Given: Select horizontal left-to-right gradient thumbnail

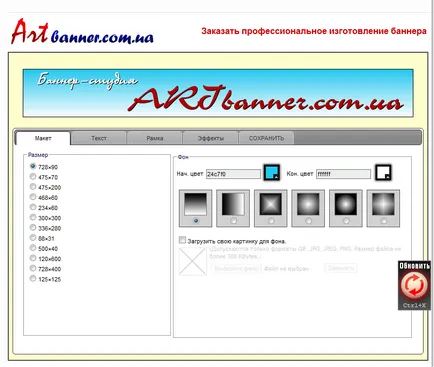Looking at the screenshot, I should (233, 204).
